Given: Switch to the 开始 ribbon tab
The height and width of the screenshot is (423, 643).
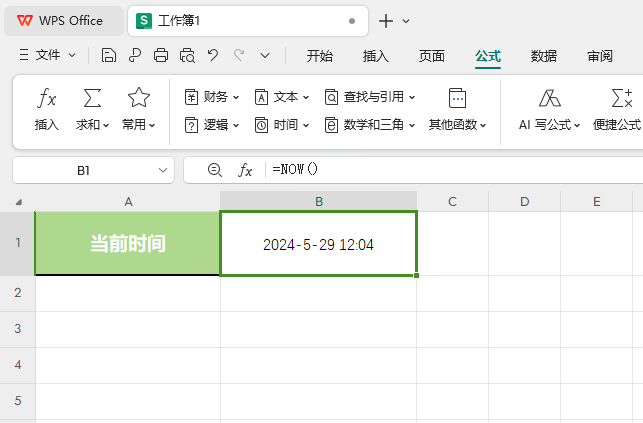Looking at the screenshot, I should (320, 56).
